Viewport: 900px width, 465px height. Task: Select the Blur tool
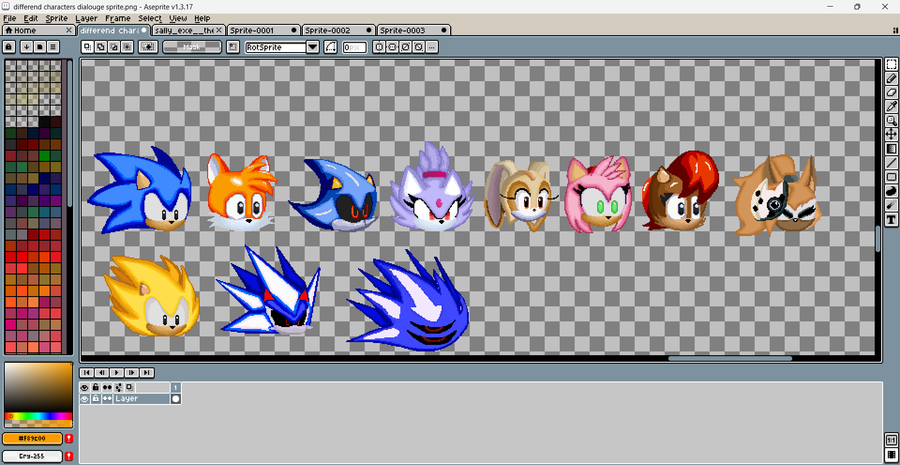(x=891, y=205)
